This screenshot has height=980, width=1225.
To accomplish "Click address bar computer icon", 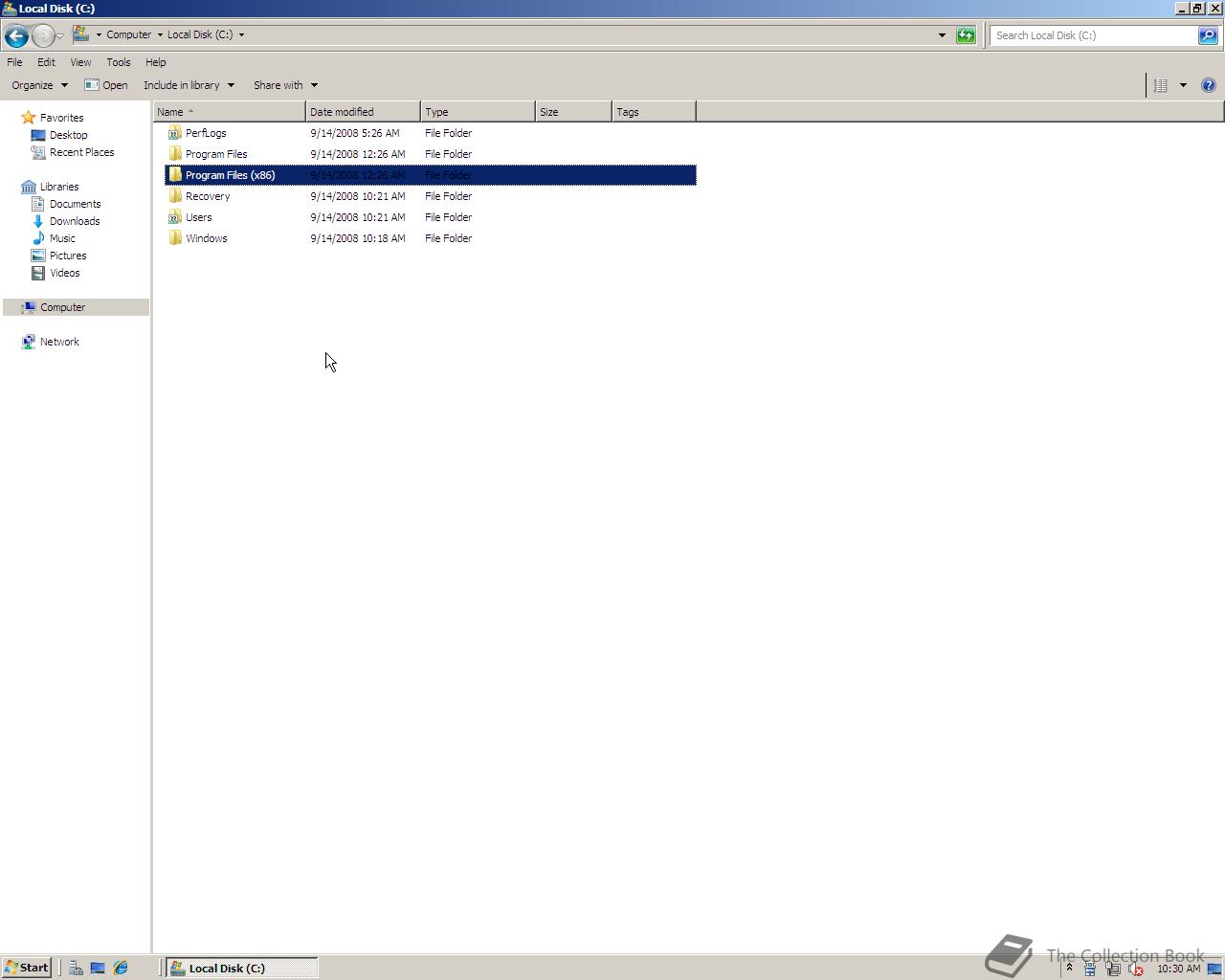I will (82, 34).
